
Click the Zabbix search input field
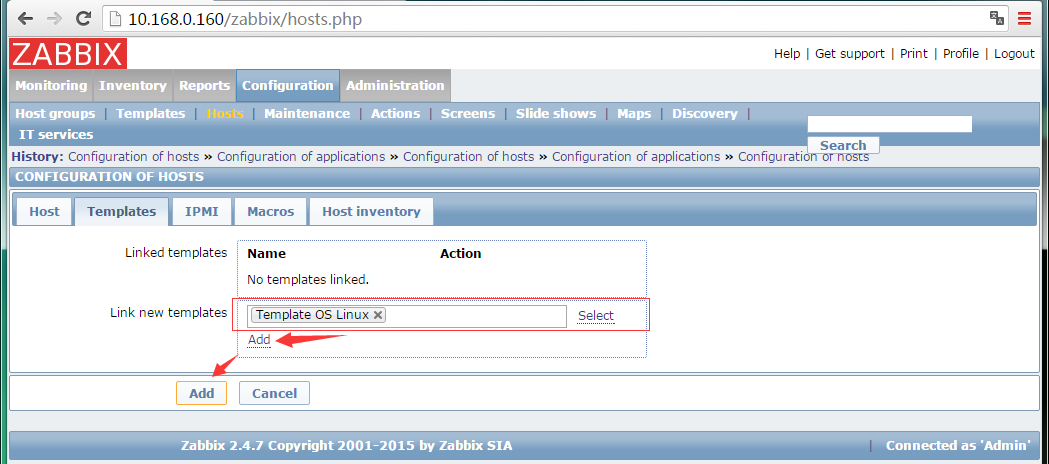point(889,124)
